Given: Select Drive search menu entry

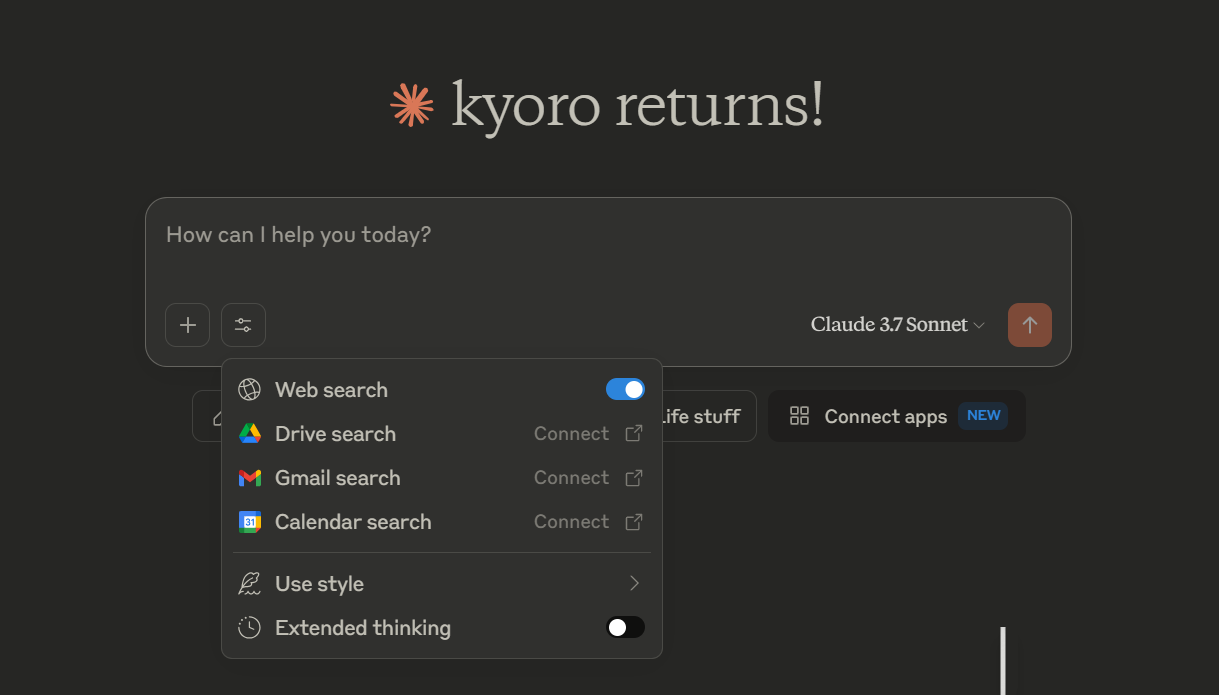Looking at the screenshot, I should point(441,434).
